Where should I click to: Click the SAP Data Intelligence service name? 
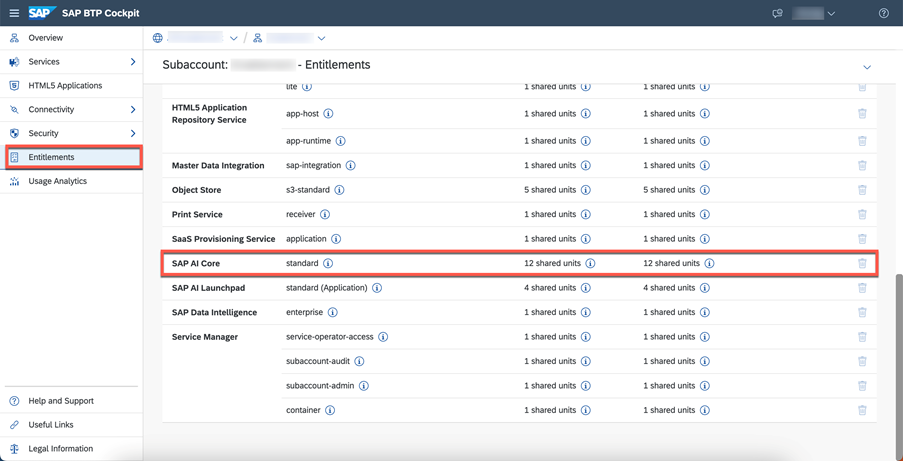[x=214, y=312]
